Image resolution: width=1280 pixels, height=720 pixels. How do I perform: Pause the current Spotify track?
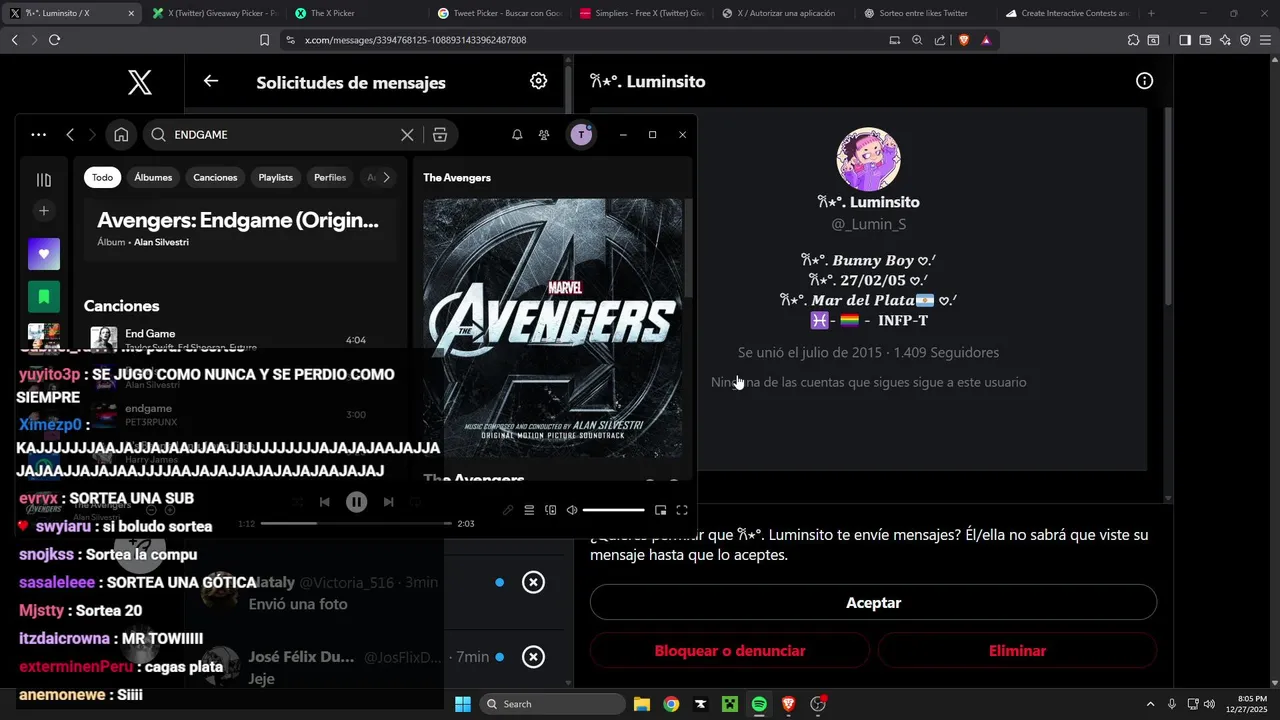[x=356, y=502]
